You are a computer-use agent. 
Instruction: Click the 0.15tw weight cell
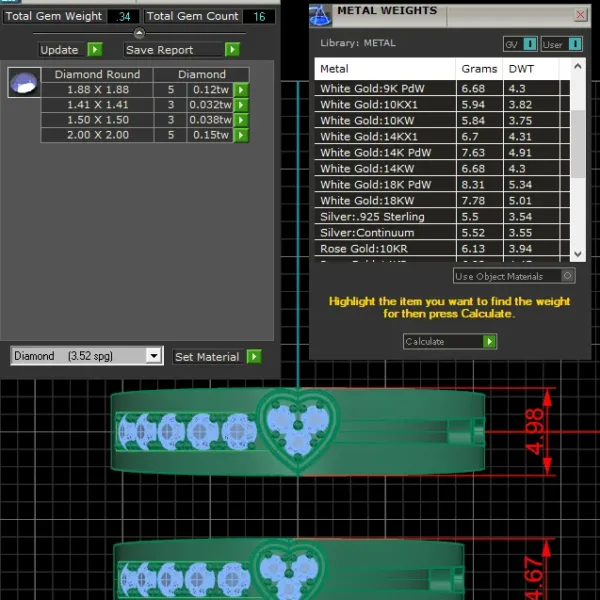[210, 135]
